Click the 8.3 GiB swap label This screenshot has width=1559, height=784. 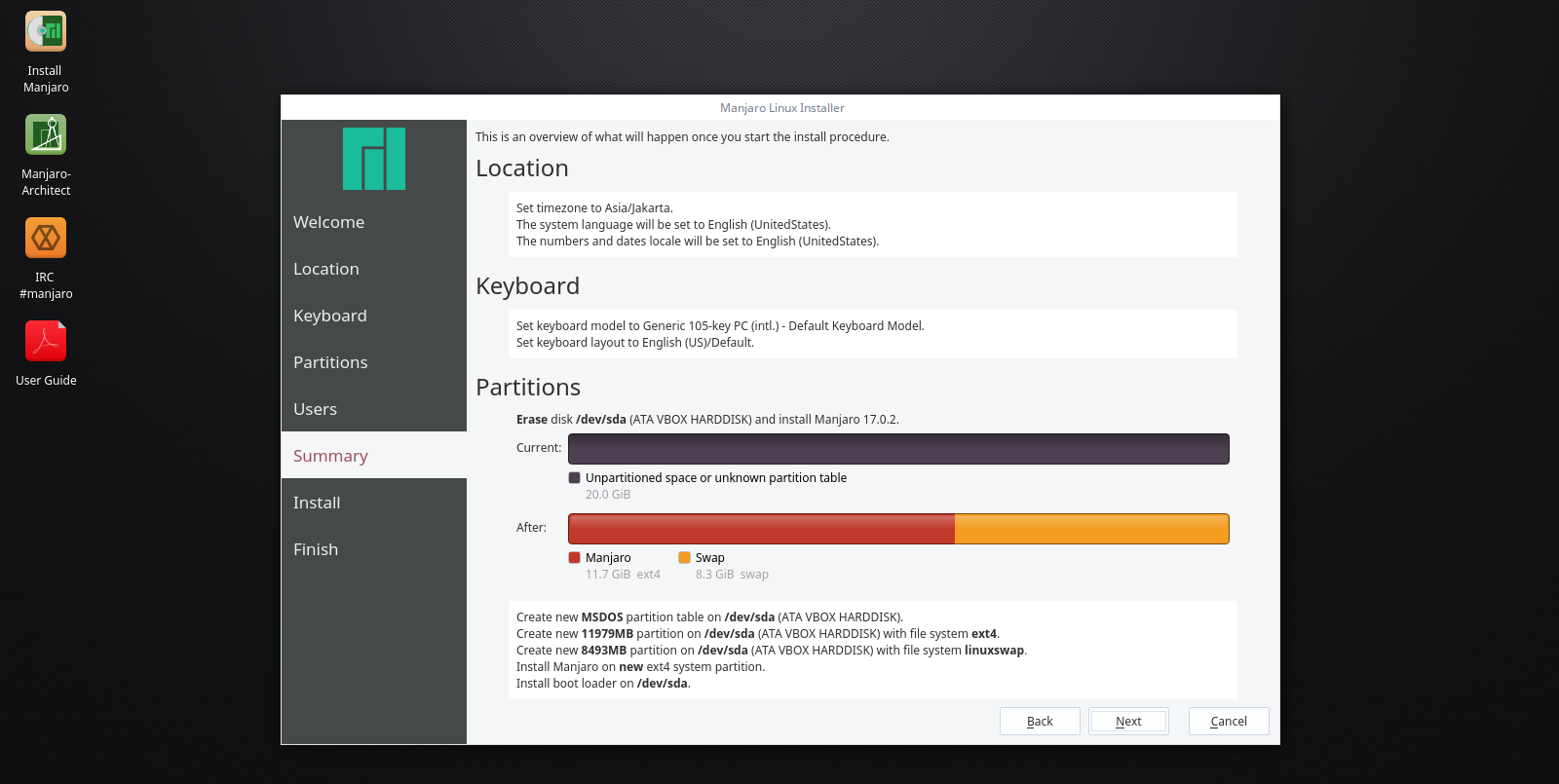pos(732,575)
